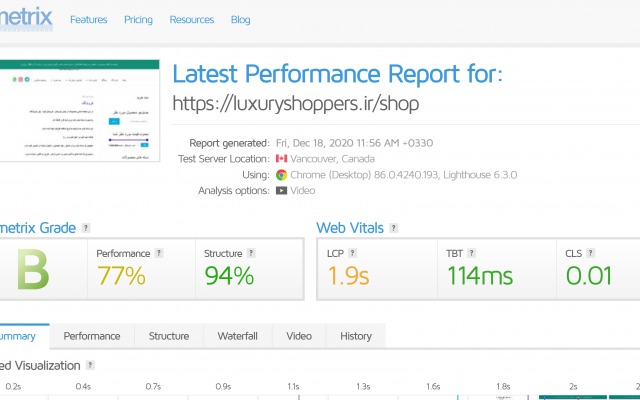Screen dimensions: 640x400
Task: Click the LCP help question mark
Action: (352, 253)
